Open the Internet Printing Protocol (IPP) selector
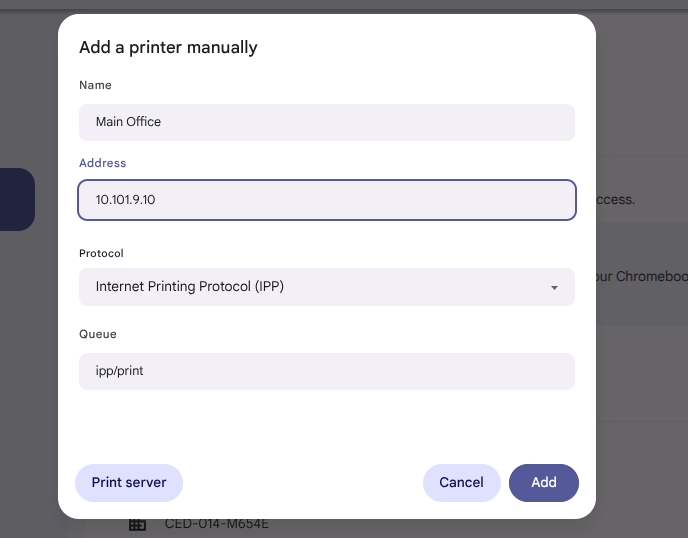Screen dimensions: 688x538 click(327, 287)
